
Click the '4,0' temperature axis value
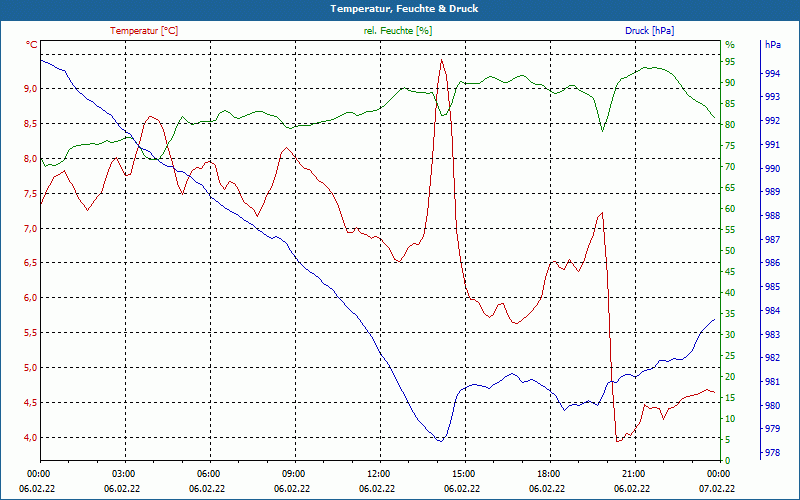coord(31,437)
